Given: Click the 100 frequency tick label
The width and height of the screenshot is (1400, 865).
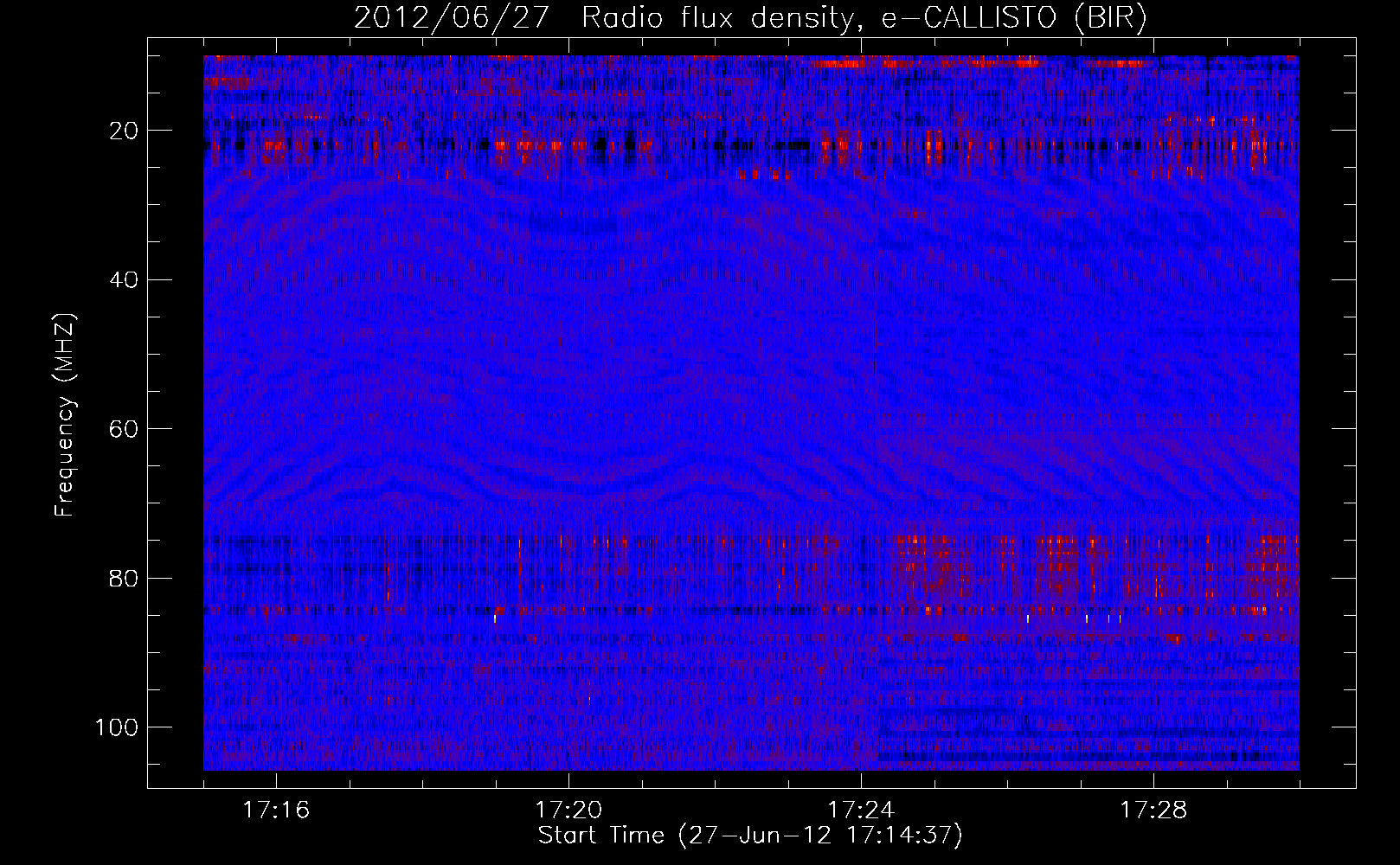Looking at the screenshot, I should coord(117,727).
